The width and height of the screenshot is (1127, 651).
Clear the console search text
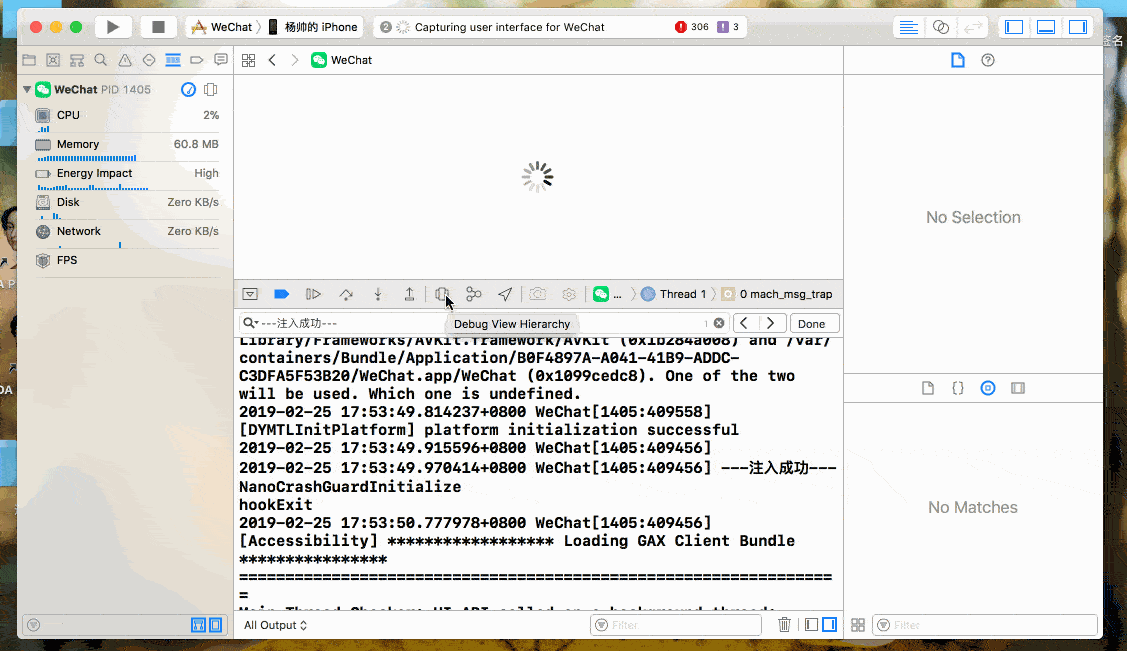(x=719, y=323)
